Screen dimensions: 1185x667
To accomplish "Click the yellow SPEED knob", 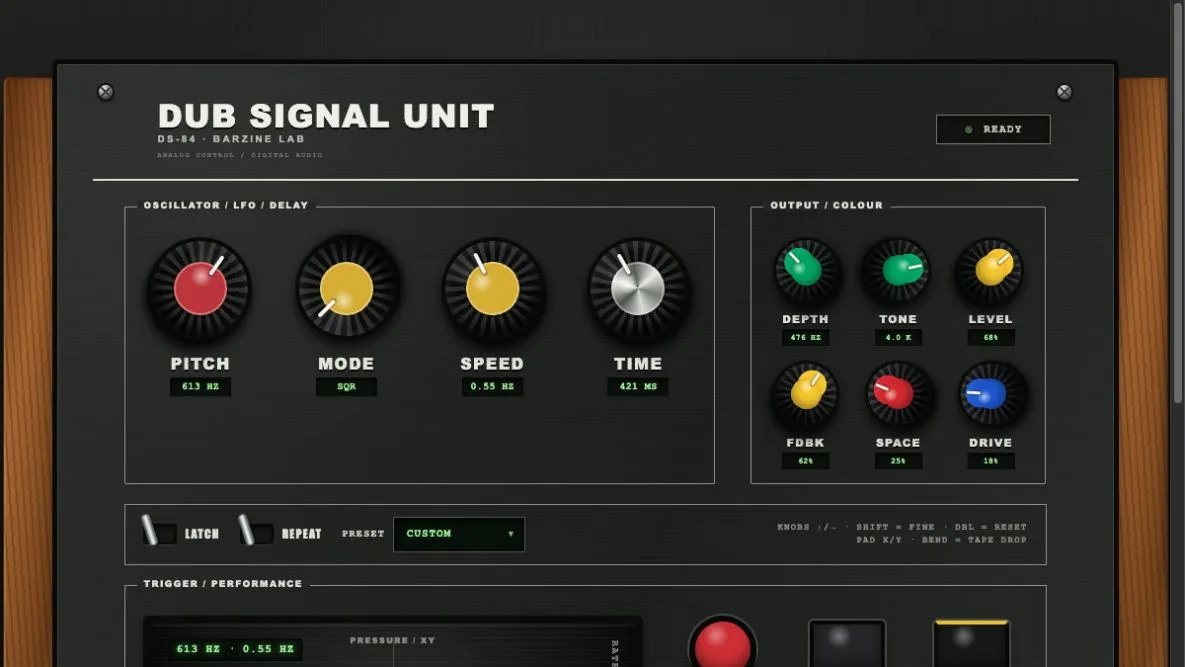I will tap(492, 289).
